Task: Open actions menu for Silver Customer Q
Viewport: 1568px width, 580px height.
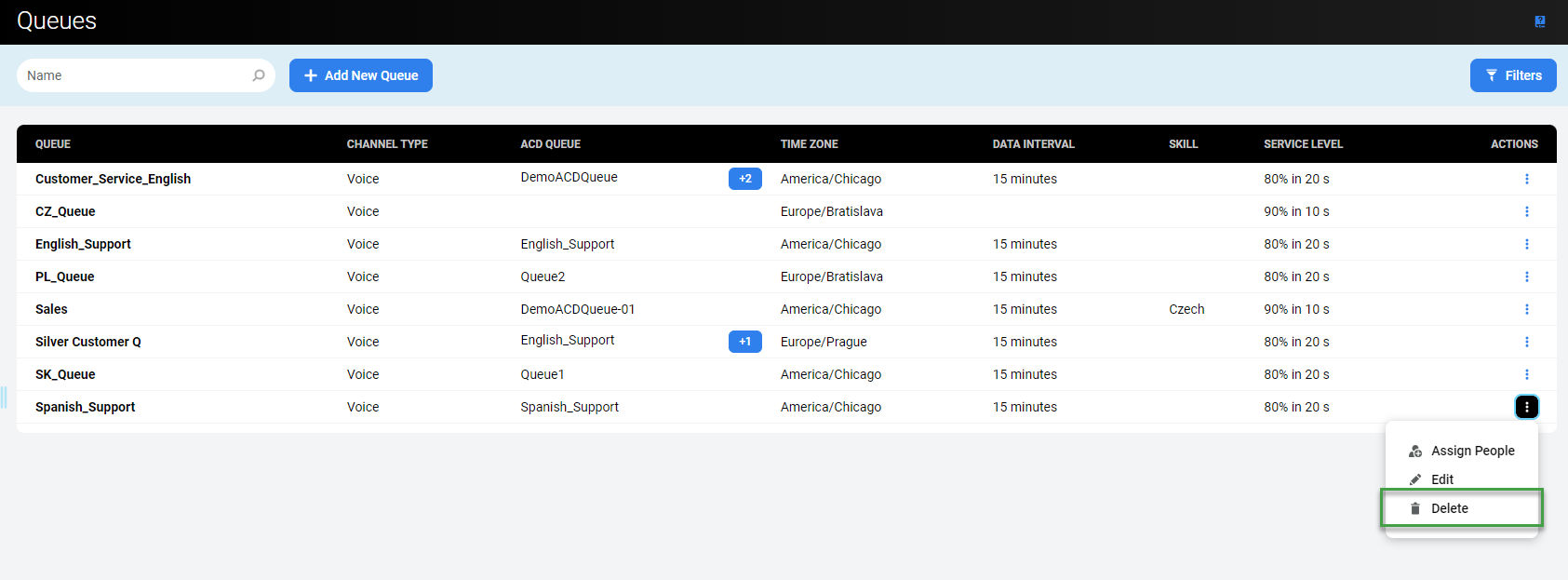Action: 1526,342
